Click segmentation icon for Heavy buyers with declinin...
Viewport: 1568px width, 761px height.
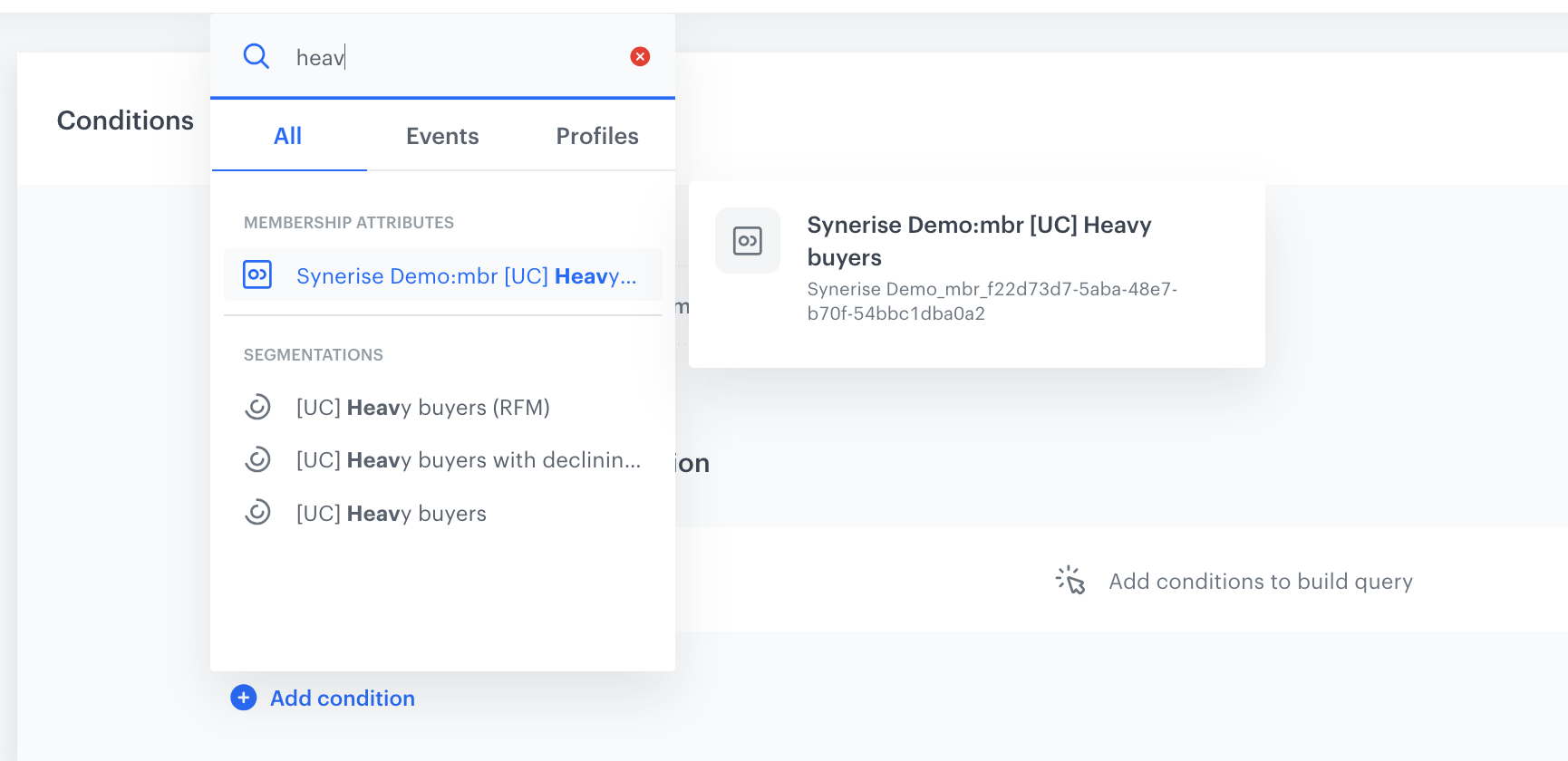(257, 459)
